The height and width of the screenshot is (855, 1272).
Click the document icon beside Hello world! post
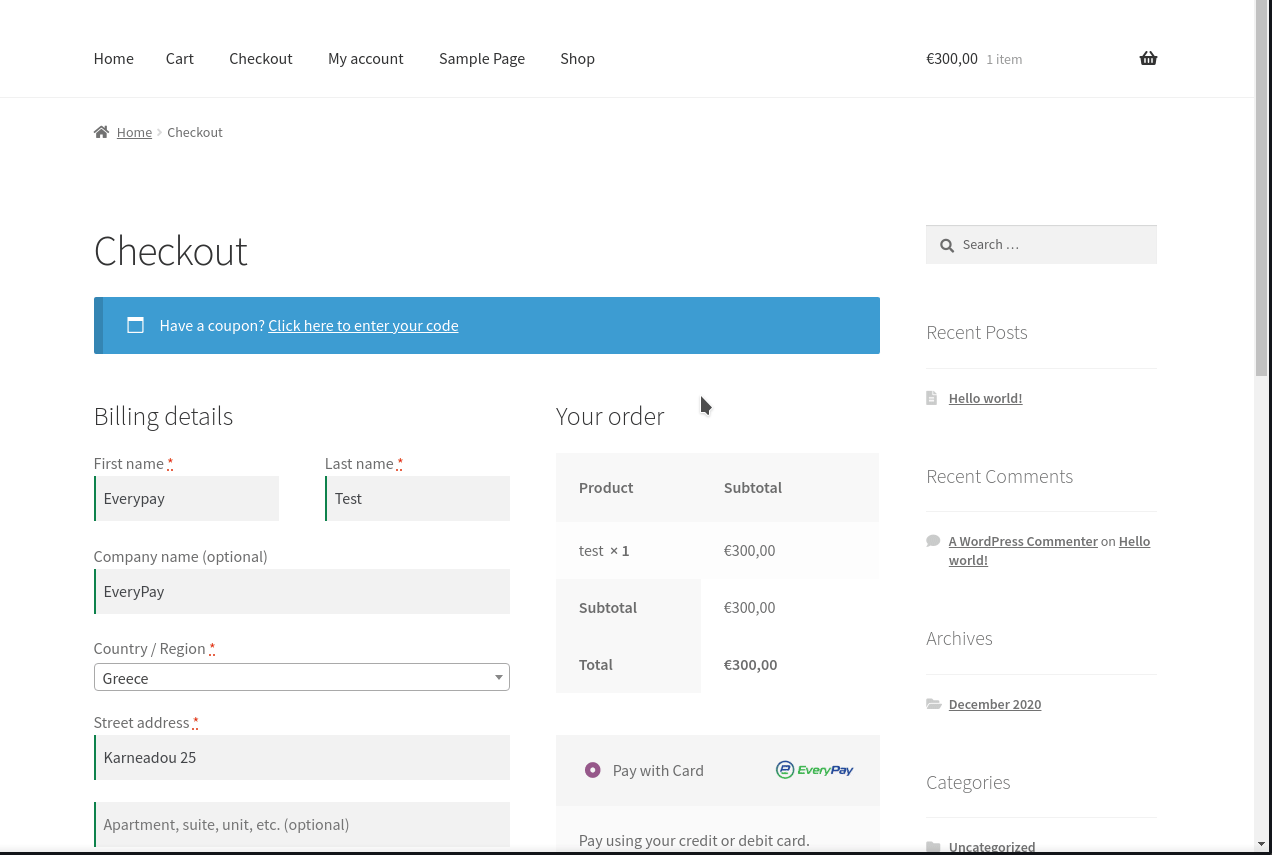932,398
